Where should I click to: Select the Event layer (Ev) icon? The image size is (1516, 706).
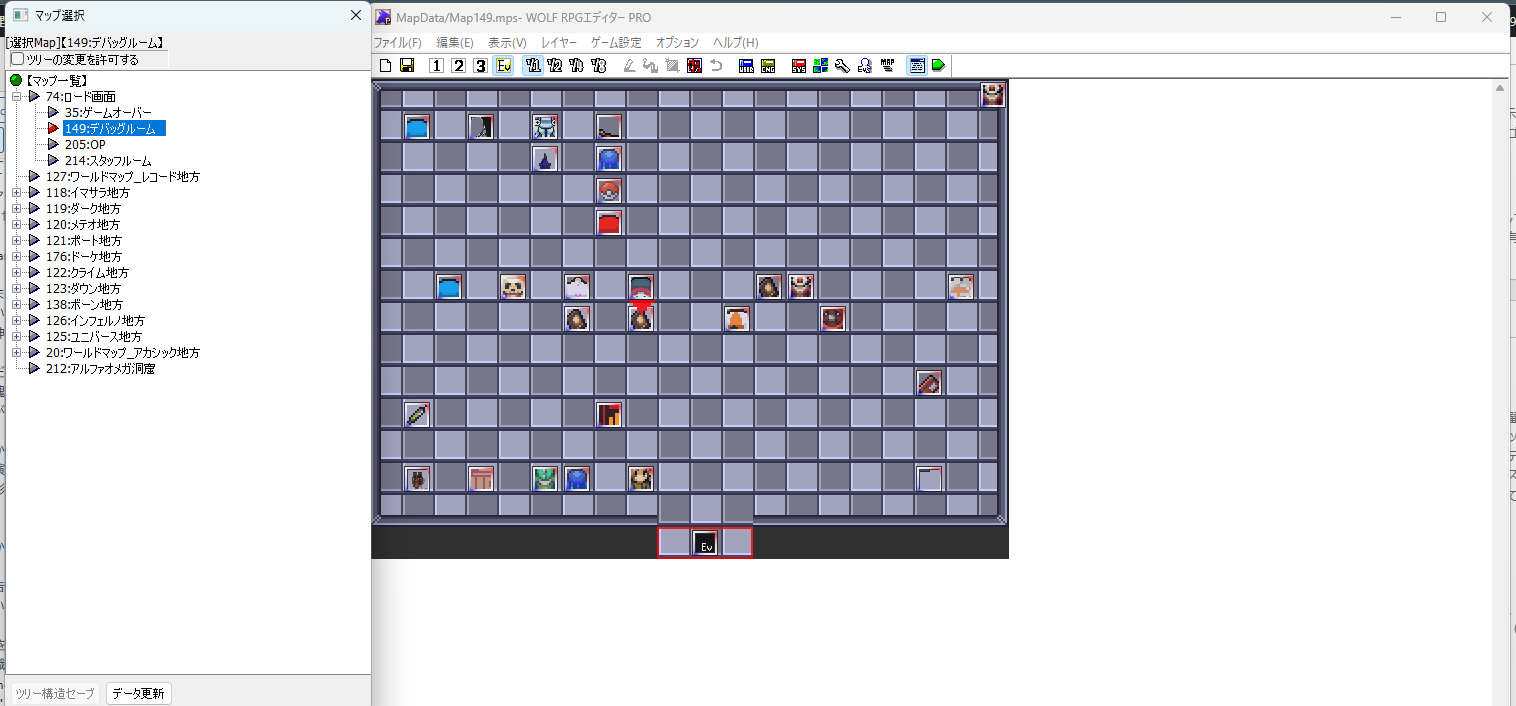[504, 66]
